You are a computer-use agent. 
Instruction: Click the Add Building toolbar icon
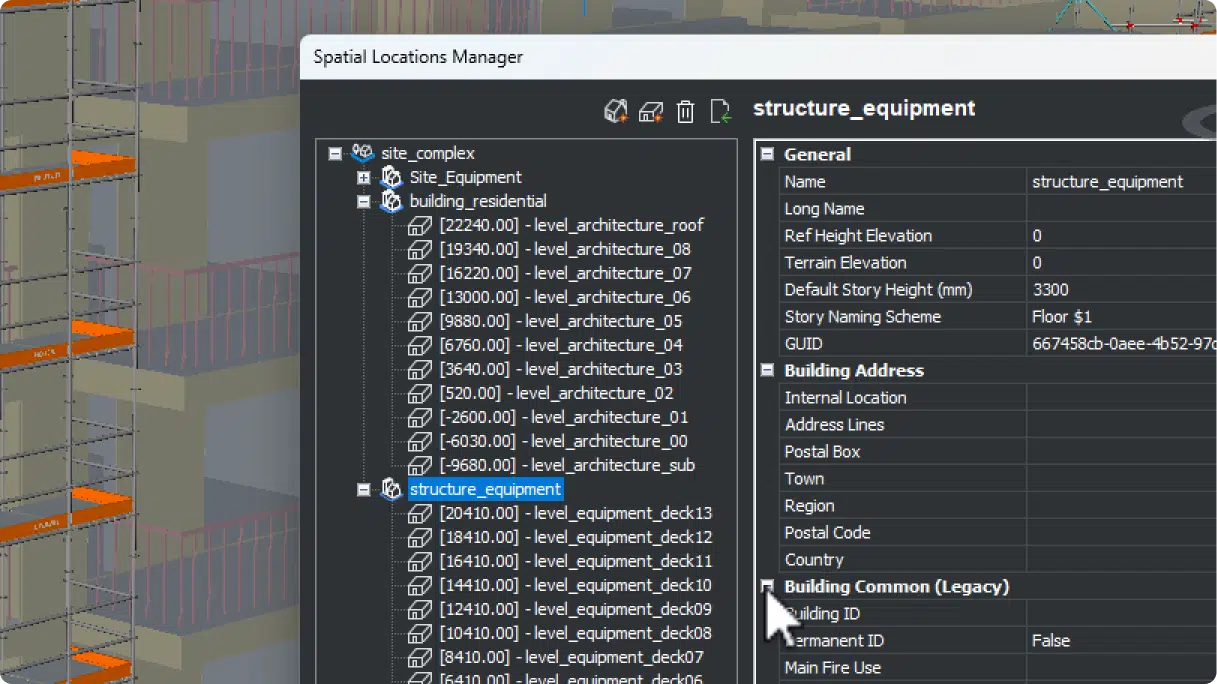coord(617,111)
